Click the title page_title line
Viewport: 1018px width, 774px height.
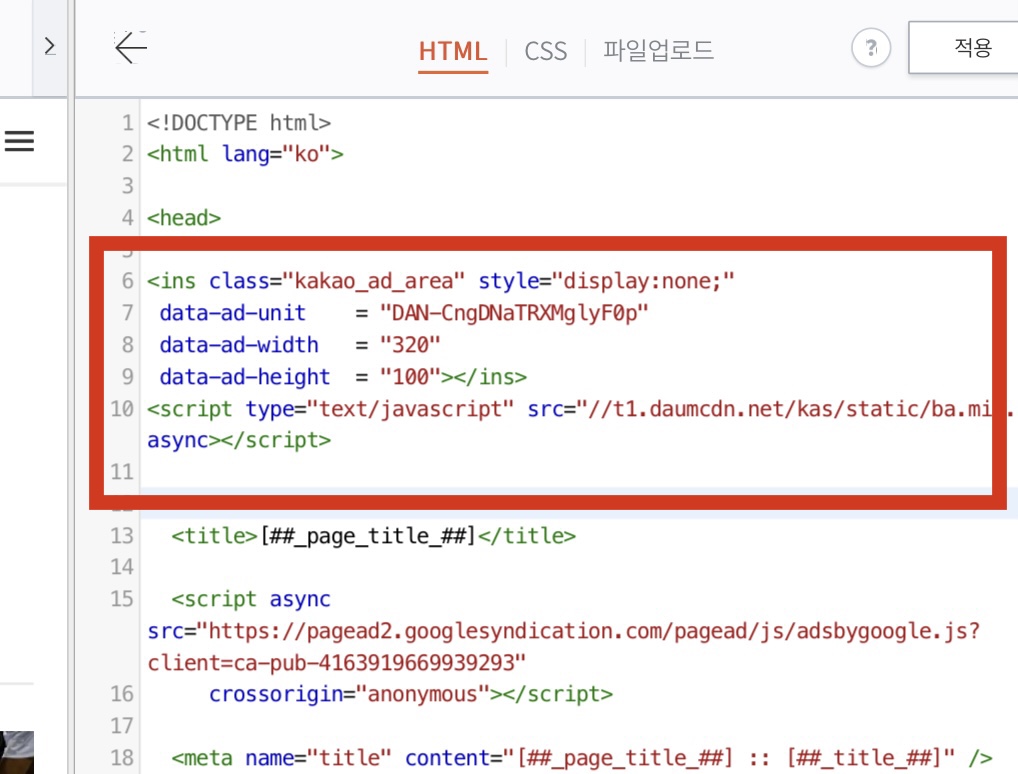click(373, 536)
